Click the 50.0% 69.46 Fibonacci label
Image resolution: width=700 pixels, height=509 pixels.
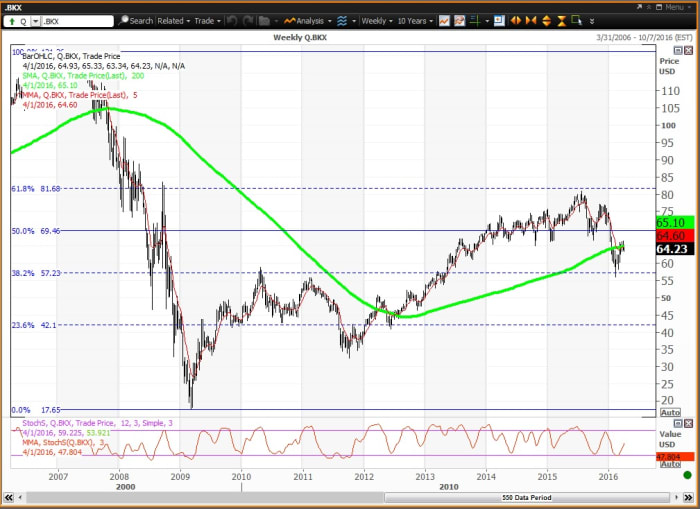click(x=36, y=231)
